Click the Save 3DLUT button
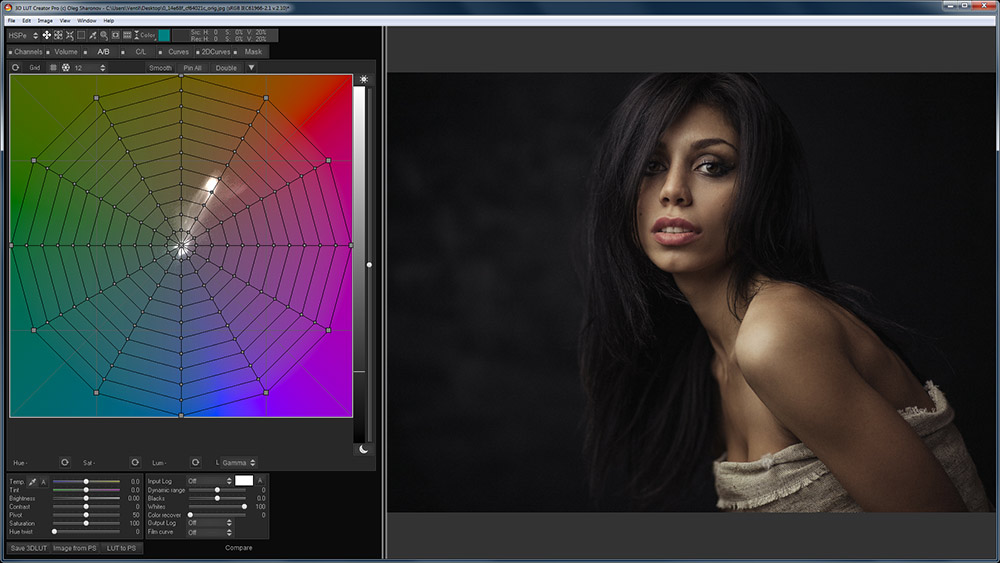 [28, 548]
